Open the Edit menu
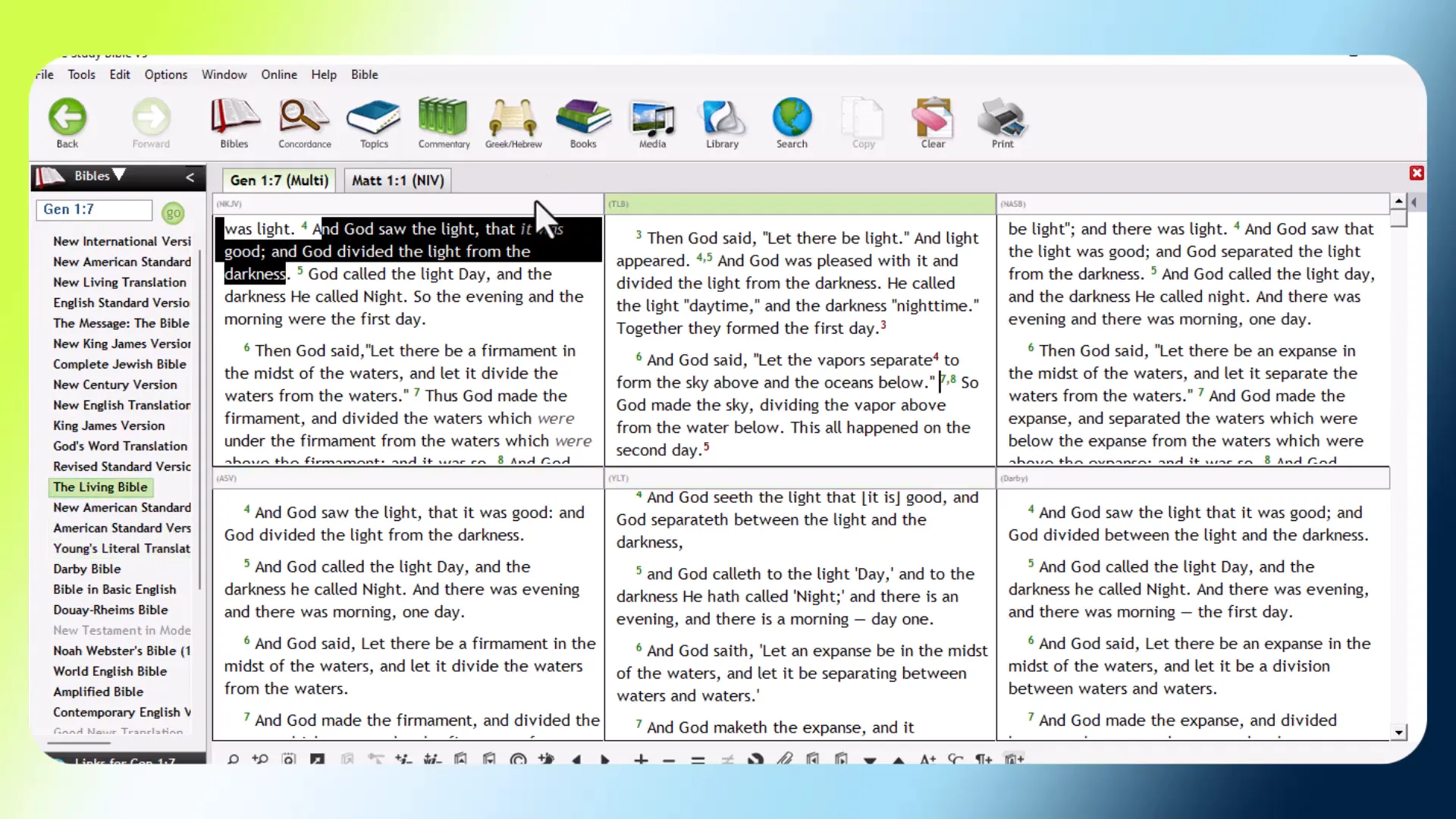This screenshot has height=819, width=1456. pos(120,74)
